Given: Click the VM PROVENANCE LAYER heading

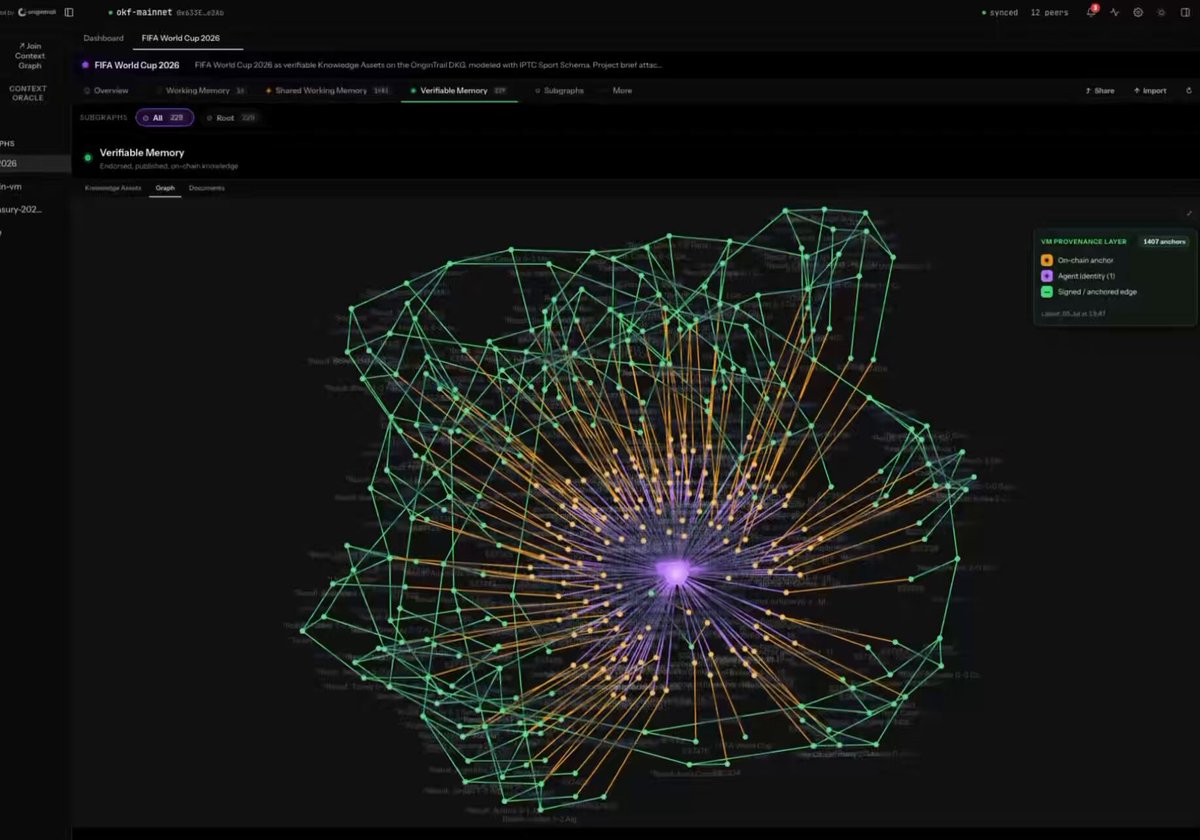Looking at the screenshot, I should click(1084, 241).
